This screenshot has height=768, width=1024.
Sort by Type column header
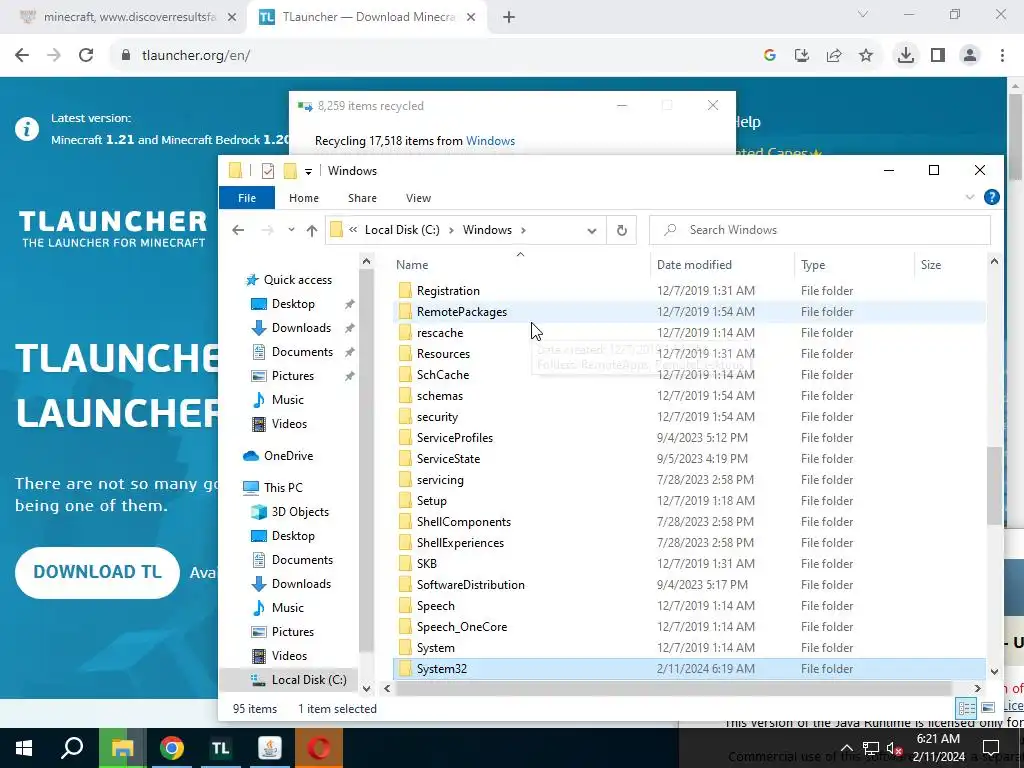pyautogui.click(x=854, y=264)
